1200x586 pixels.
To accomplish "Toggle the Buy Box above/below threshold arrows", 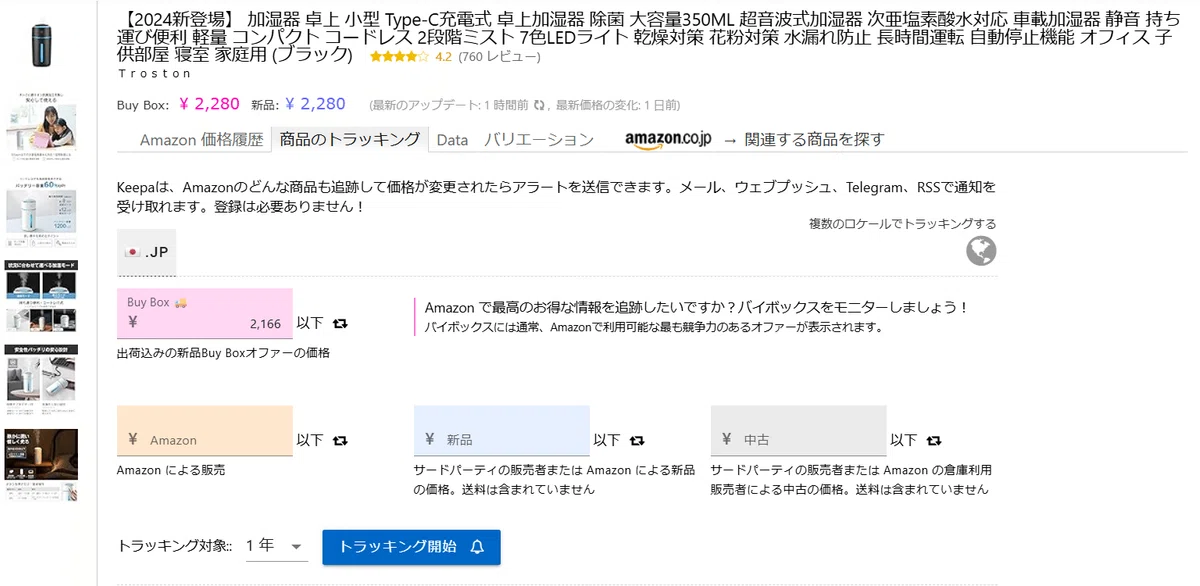I will click(x=340, y=324).
